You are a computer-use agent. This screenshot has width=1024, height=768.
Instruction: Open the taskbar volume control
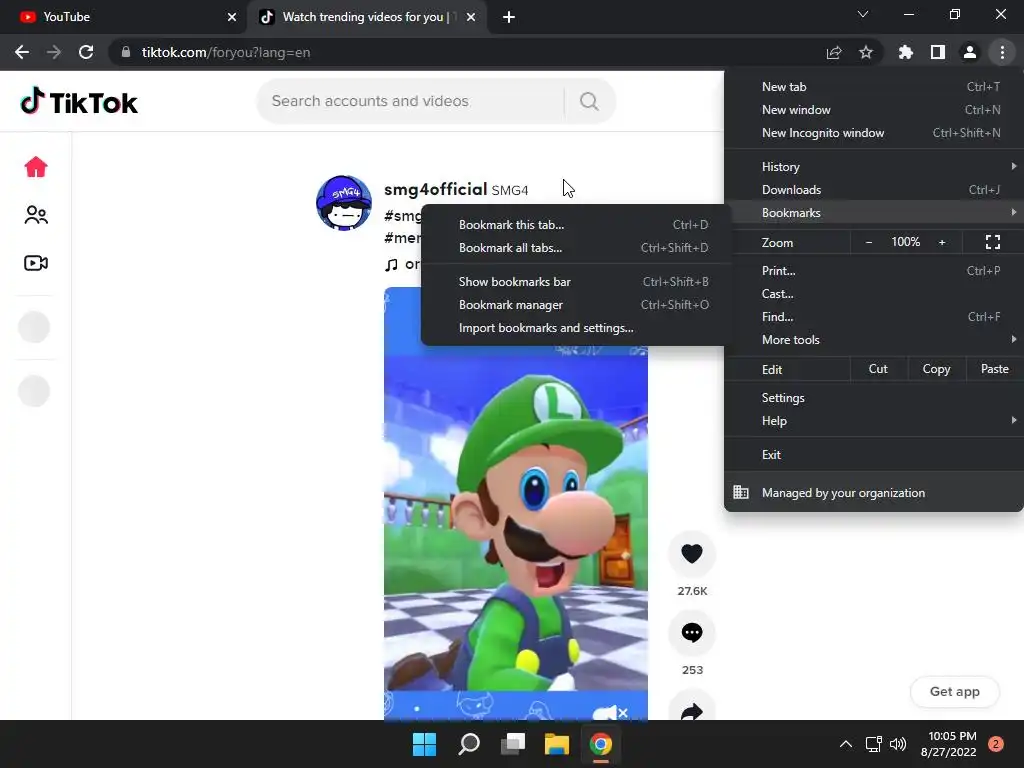tap(899, 744)
